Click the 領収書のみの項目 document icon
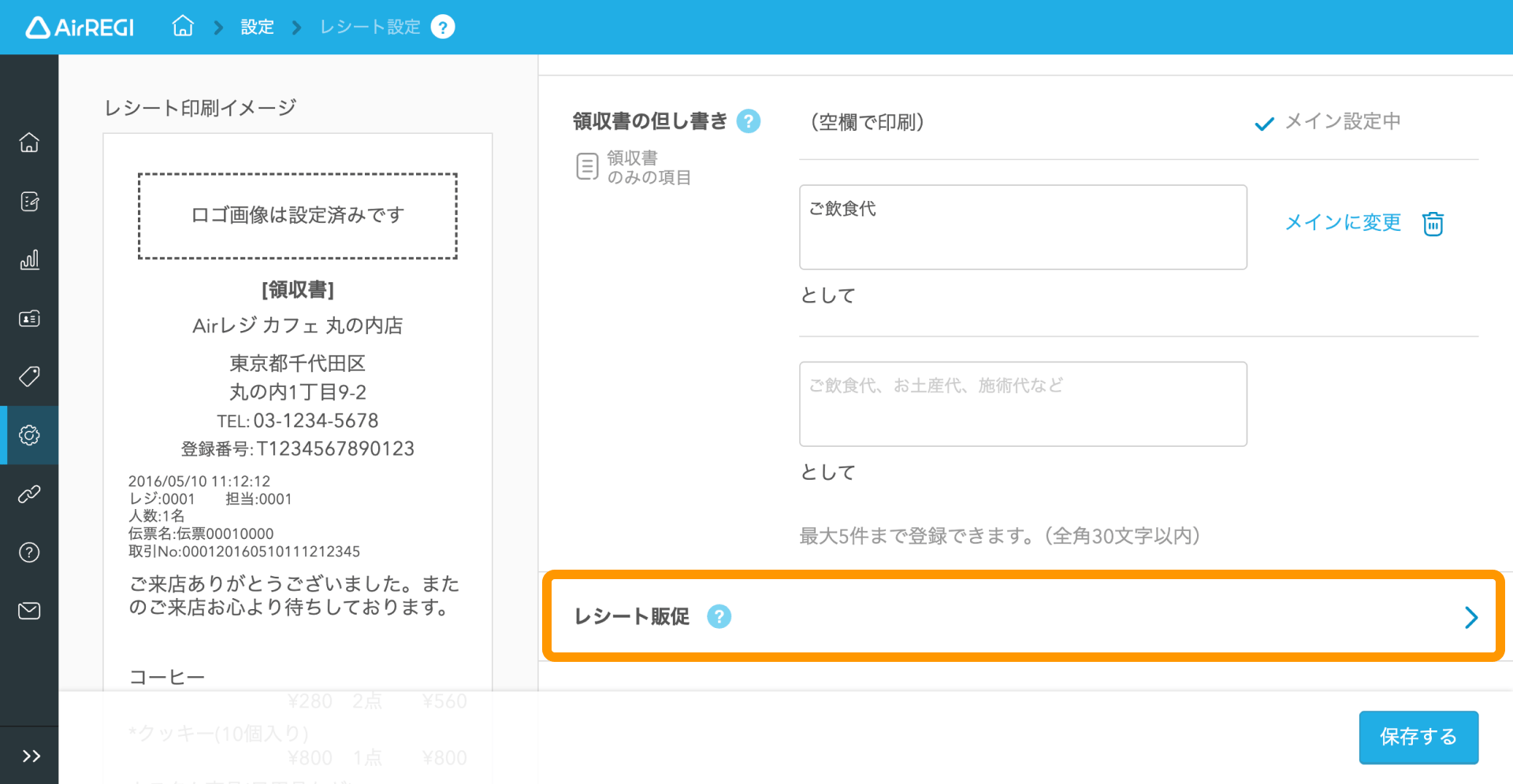The image size is (1513, 784). tap(587, 167)
